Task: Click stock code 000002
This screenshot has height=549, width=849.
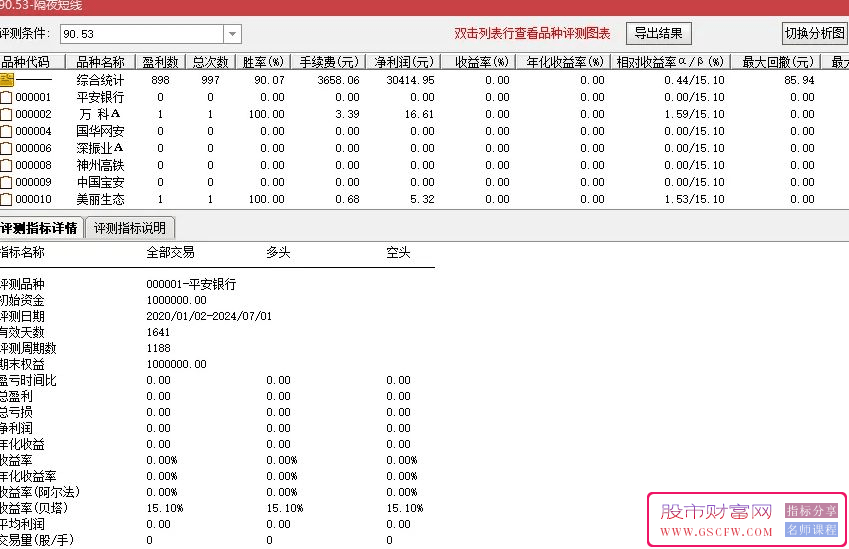Action: [34, 114]
